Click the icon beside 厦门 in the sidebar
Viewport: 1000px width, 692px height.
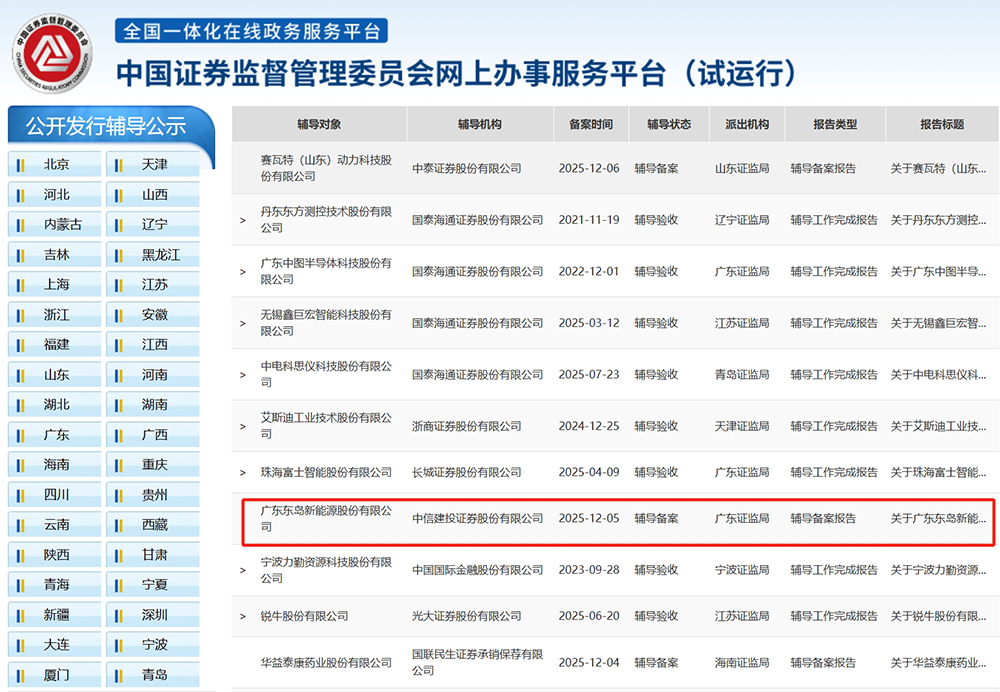click(18, 674)
